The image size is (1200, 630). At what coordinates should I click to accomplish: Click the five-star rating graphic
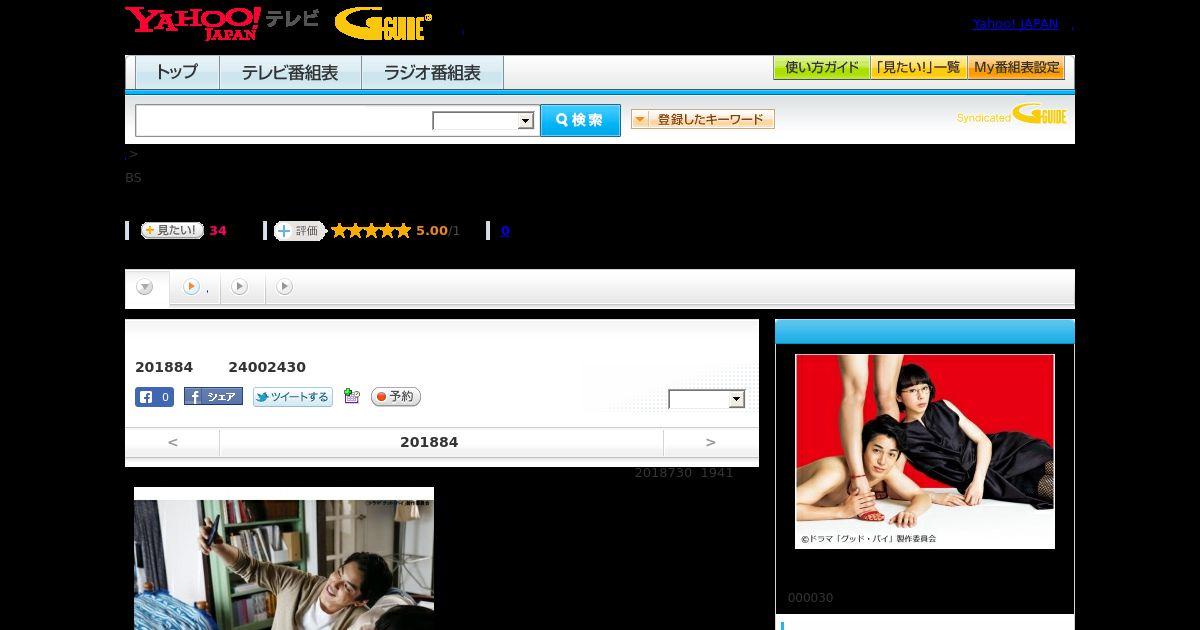[x=371, y=231]
